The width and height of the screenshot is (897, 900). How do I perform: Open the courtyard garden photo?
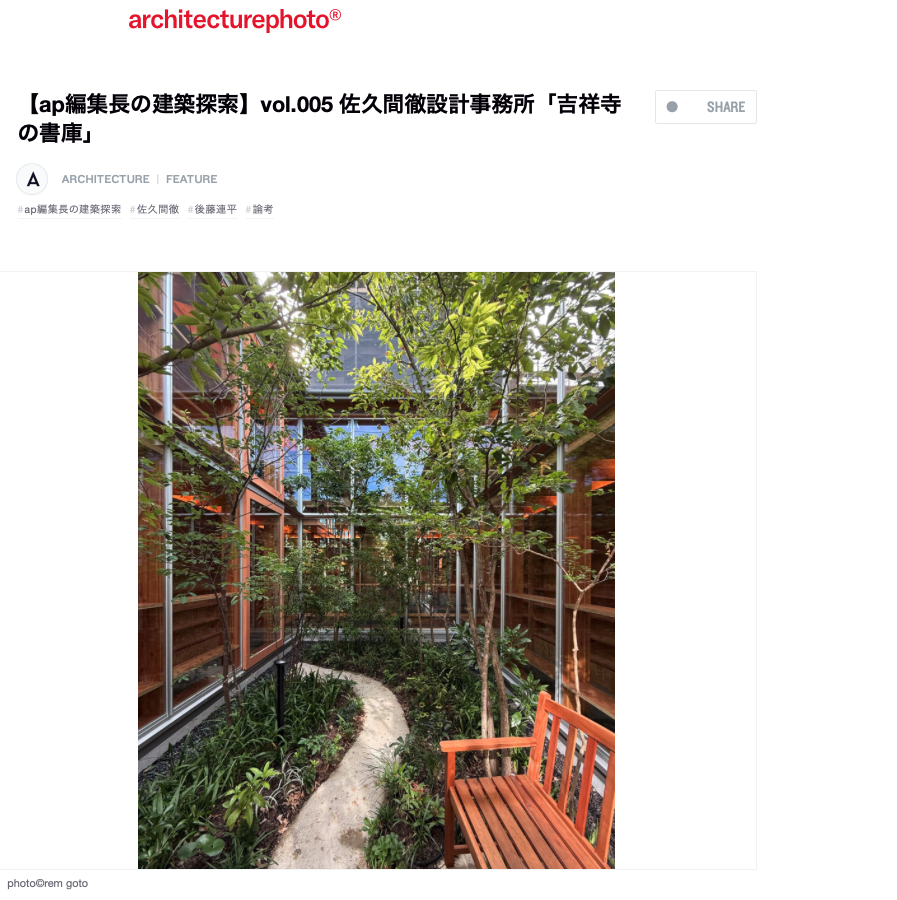tap(376, 570)
